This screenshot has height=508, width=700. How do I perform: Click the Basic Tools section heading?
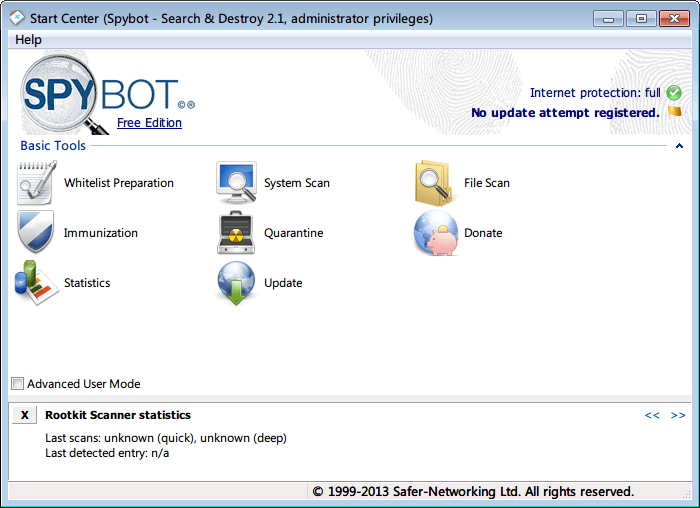(53, 146)
